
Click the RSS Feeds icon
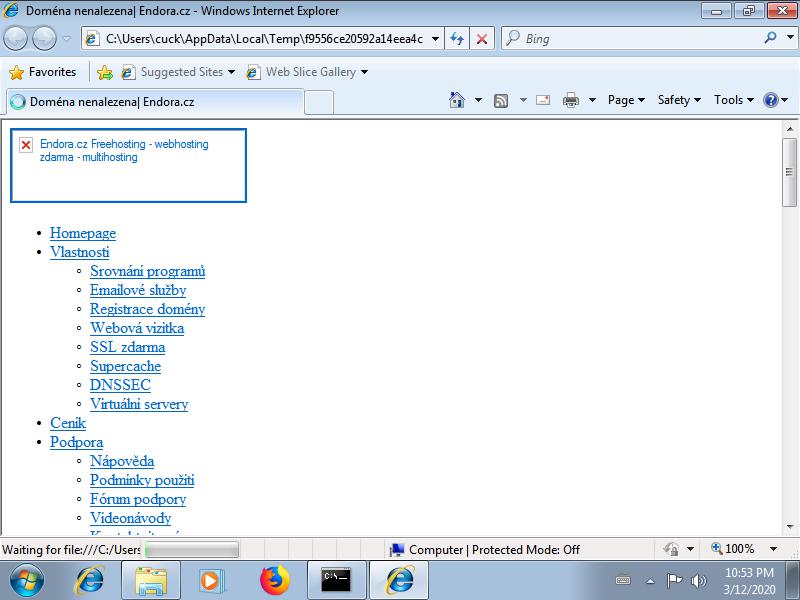tap(501, 101)
